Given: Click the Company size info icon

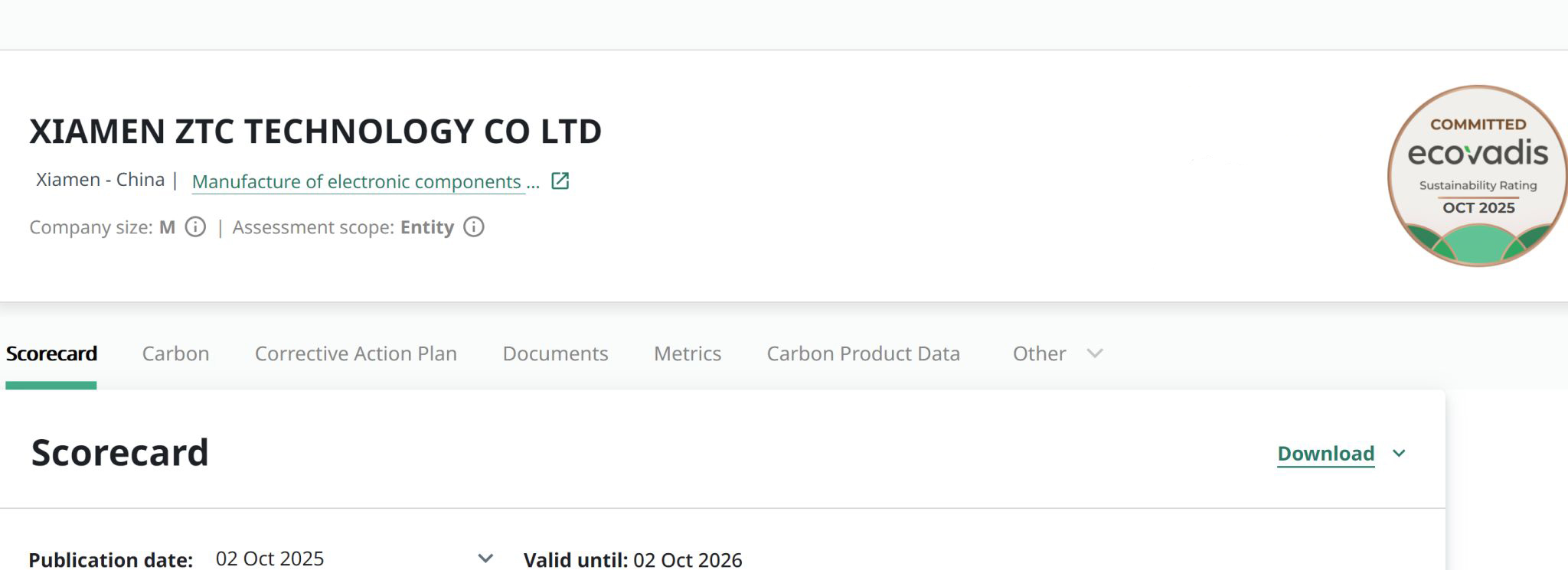Looking at the screenshot, I should [195, 227].
